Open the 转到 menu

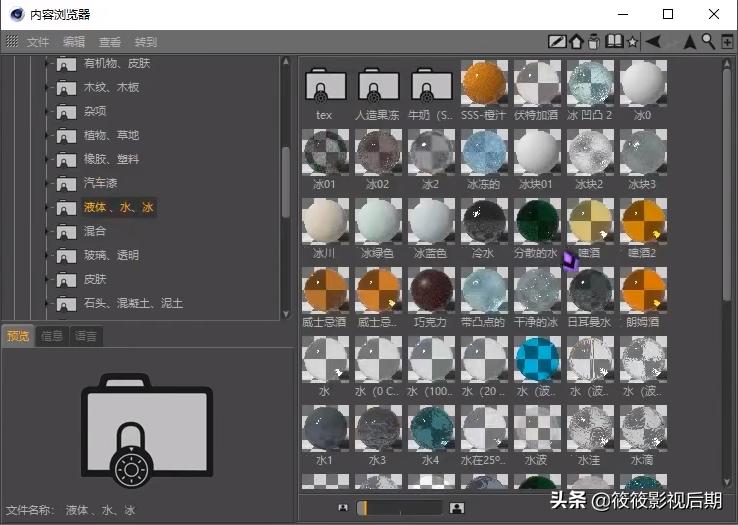[145, 42]
